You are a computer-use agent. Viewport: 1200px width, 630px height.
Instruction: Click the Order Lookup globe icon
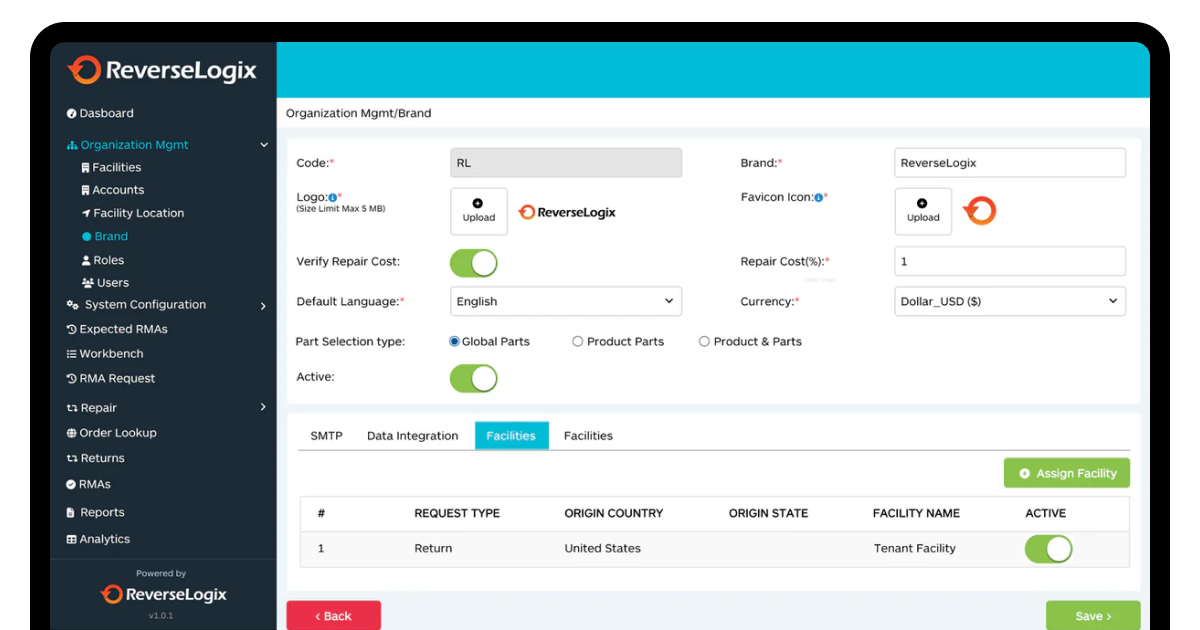tap(72, 433)
